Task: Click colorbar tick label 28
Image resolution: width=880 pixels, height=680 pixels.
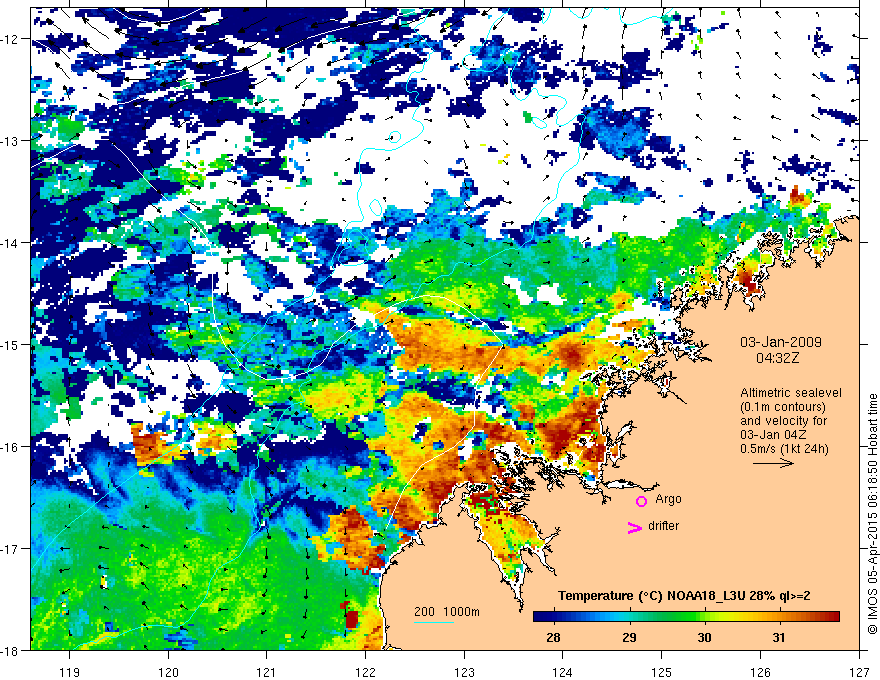Action: tap(553, 637)
